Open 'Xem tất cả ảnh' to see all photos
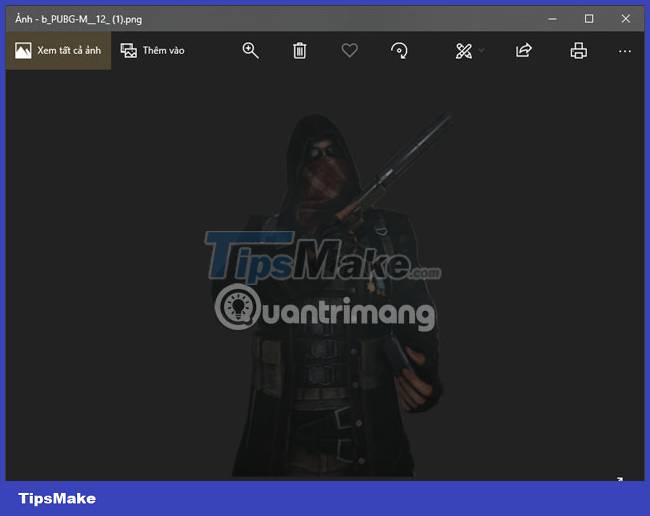 [x=58, y=51]
